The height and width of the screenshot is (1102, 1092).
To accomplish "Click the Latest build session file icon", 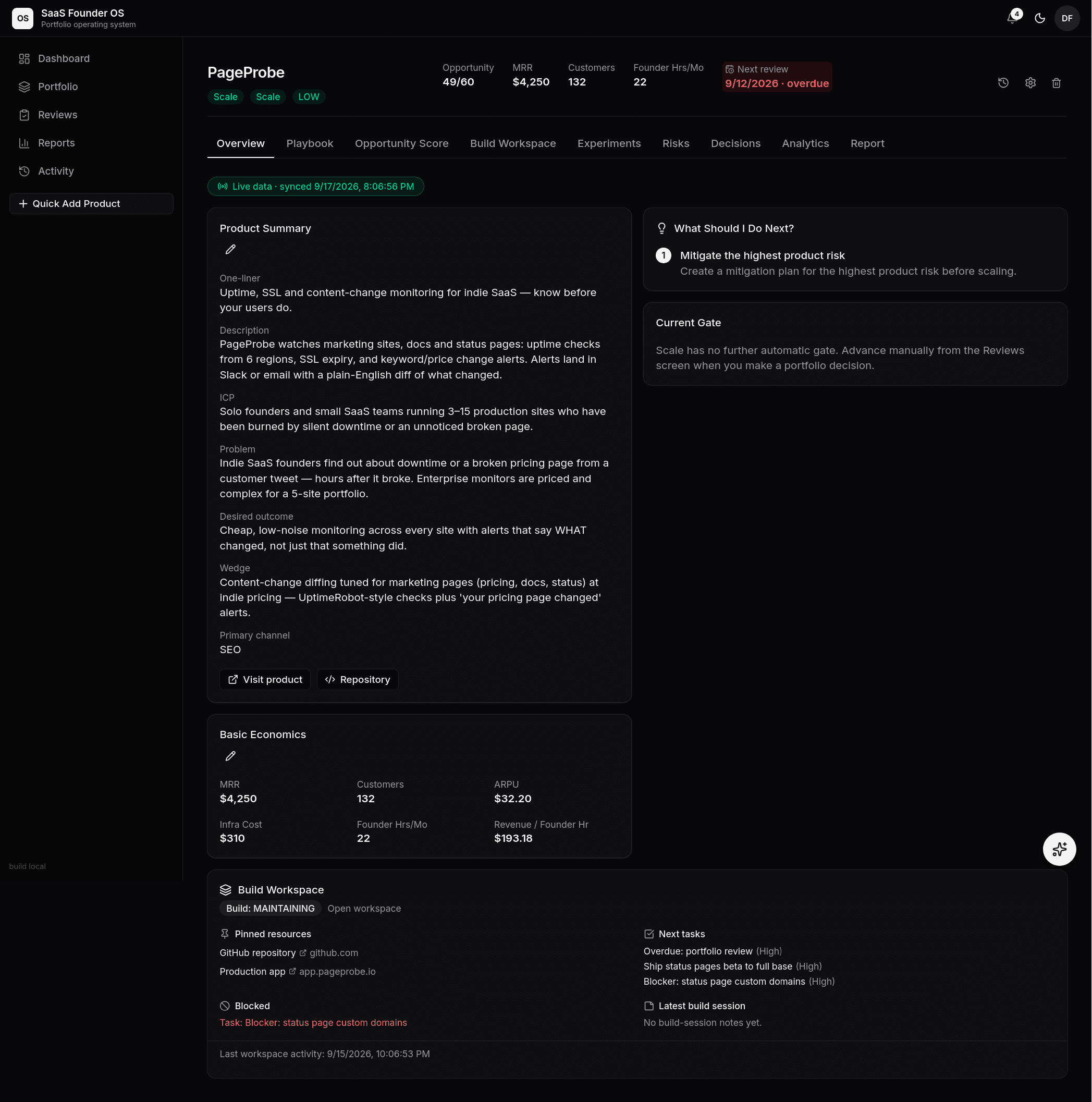I will (648, 1006).
